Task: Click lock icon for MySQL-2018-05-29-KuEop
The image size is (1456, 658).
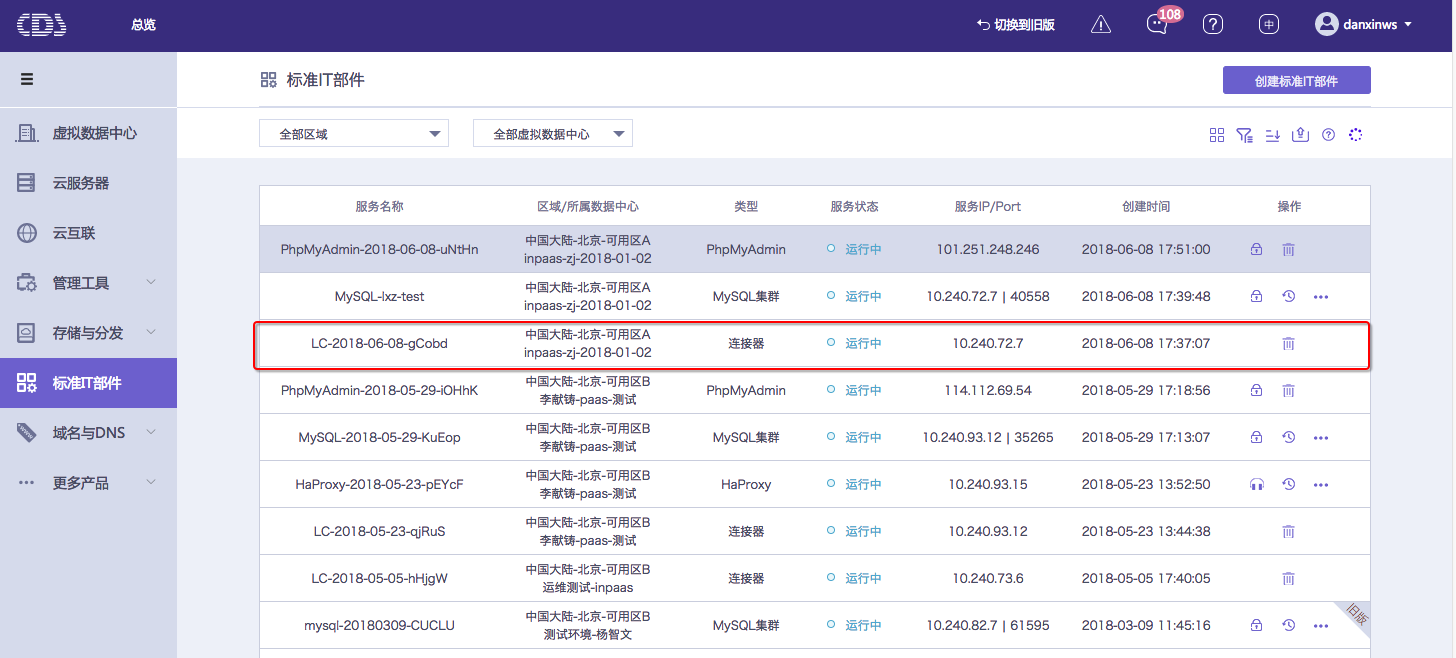Action: pyautogui.click(x=1256, y=438)
